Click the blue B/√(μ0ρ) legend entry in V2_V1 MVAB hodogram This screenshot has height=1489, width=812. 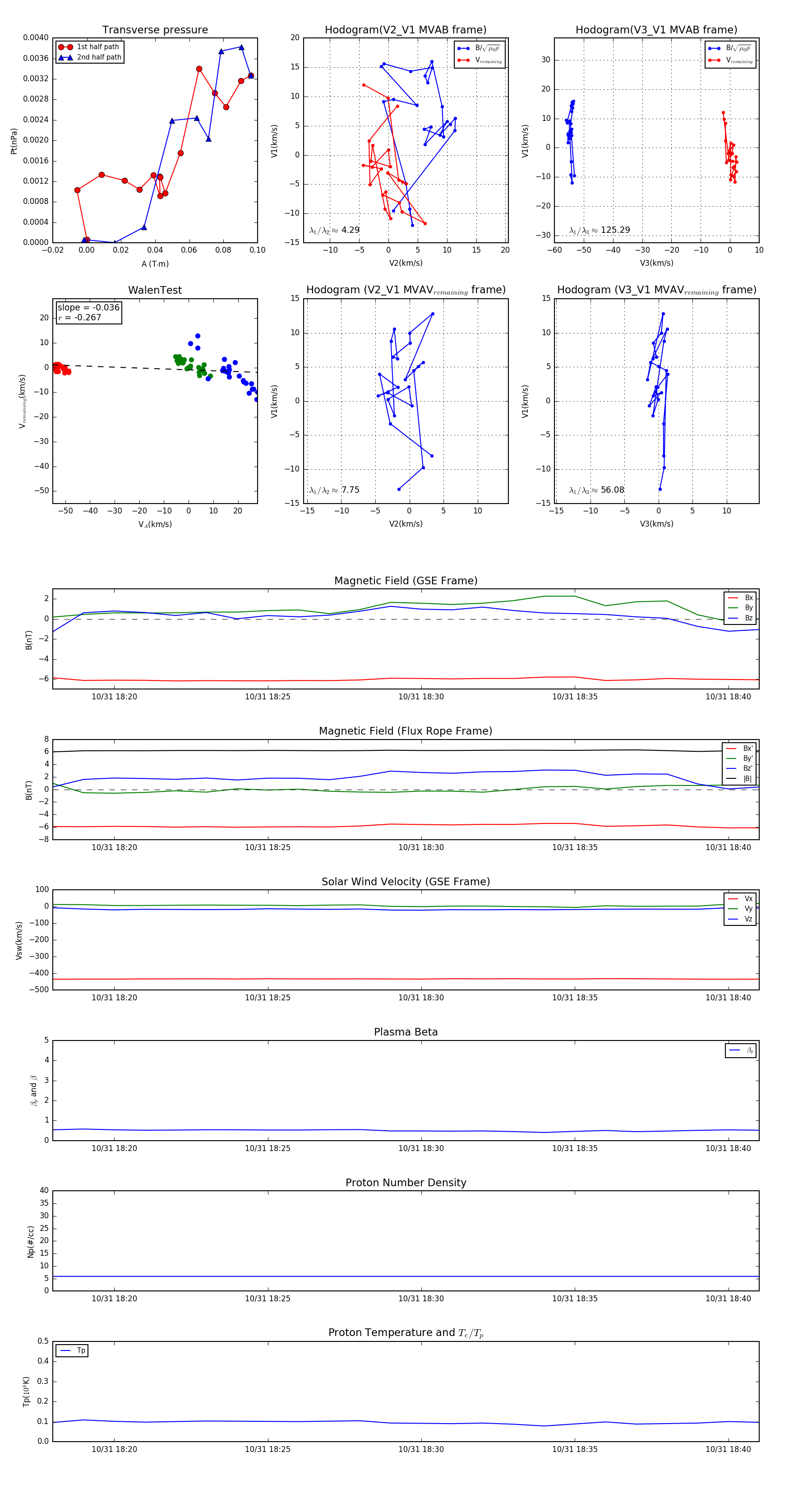point(479,49)
